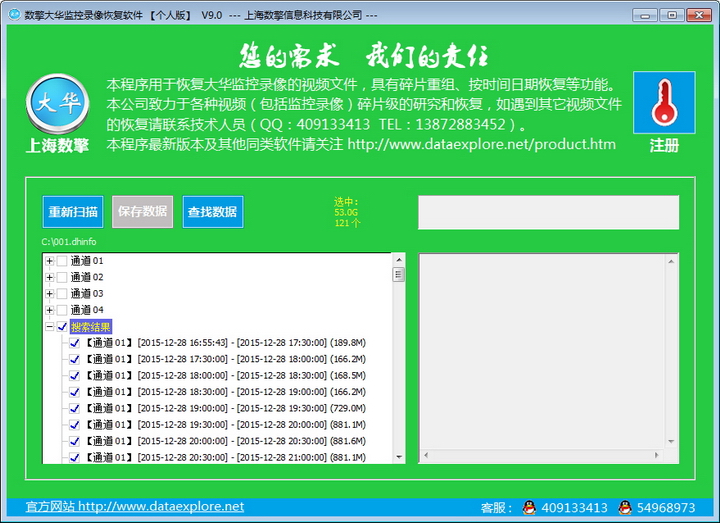This screenshot has height=523, width=720.
Task: Click the 查找数据 search data button
Action: pos(213,212)
